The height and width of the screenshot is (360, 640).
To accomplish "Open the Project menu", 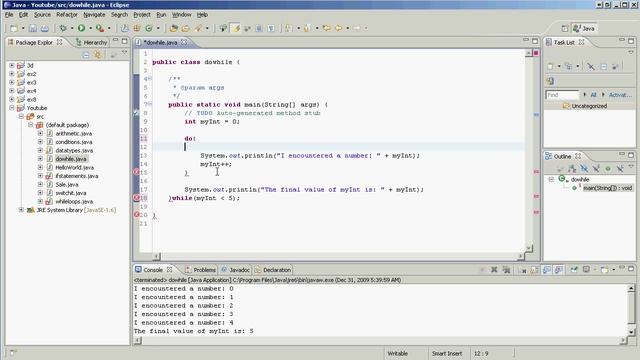I will 142,15.
